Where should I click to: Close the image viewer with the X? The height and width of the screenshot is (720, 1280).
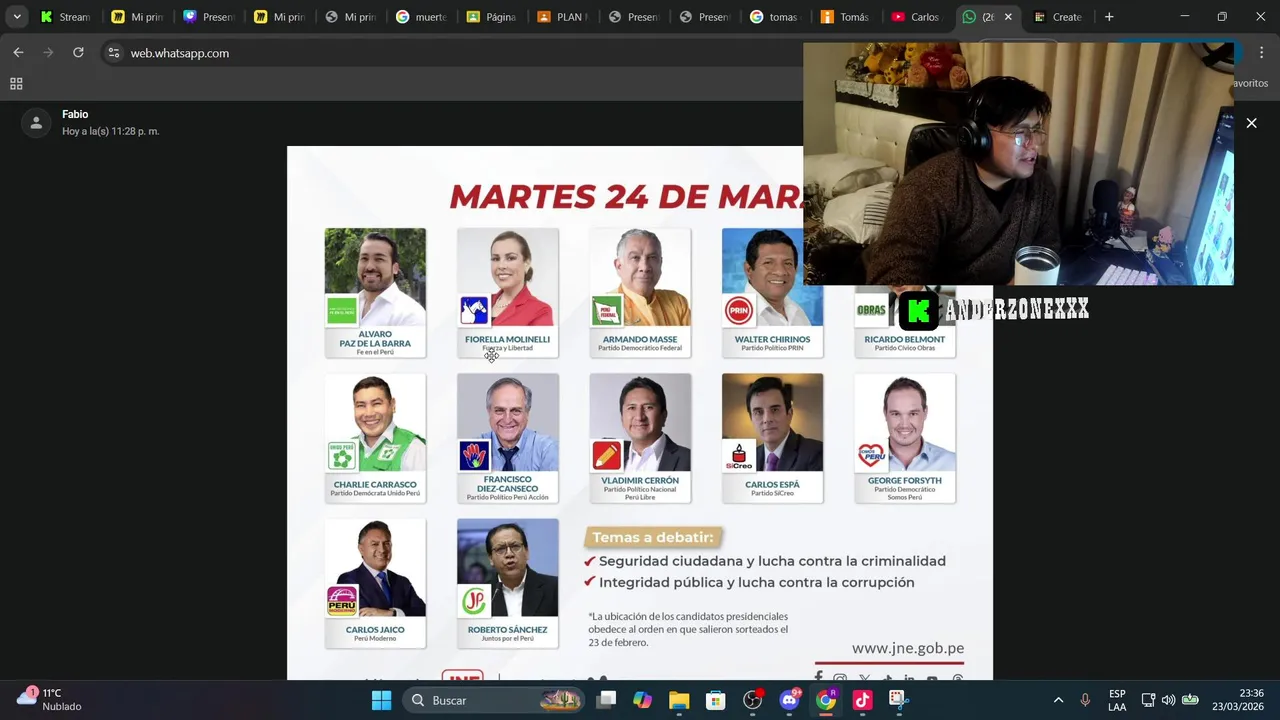pos(1251,123)
